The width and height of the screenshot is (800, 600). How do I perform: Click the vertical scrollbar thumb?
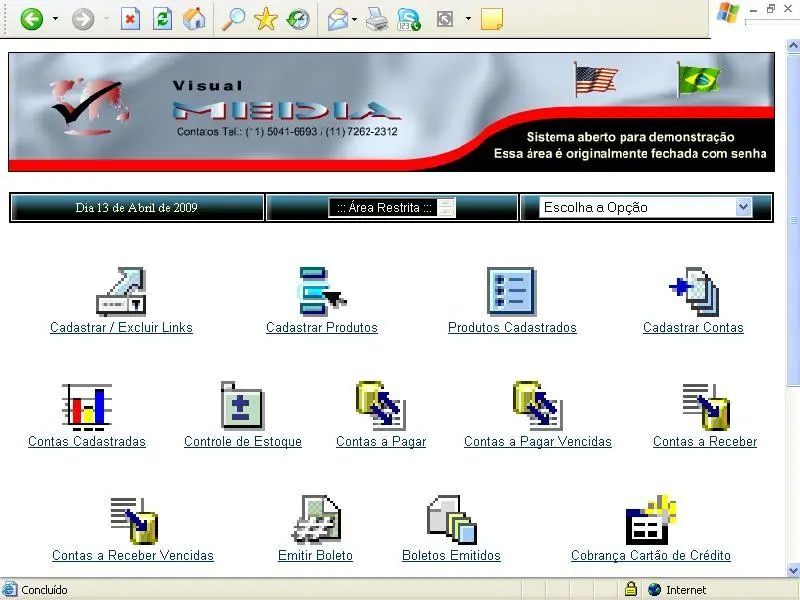(793, 219)
